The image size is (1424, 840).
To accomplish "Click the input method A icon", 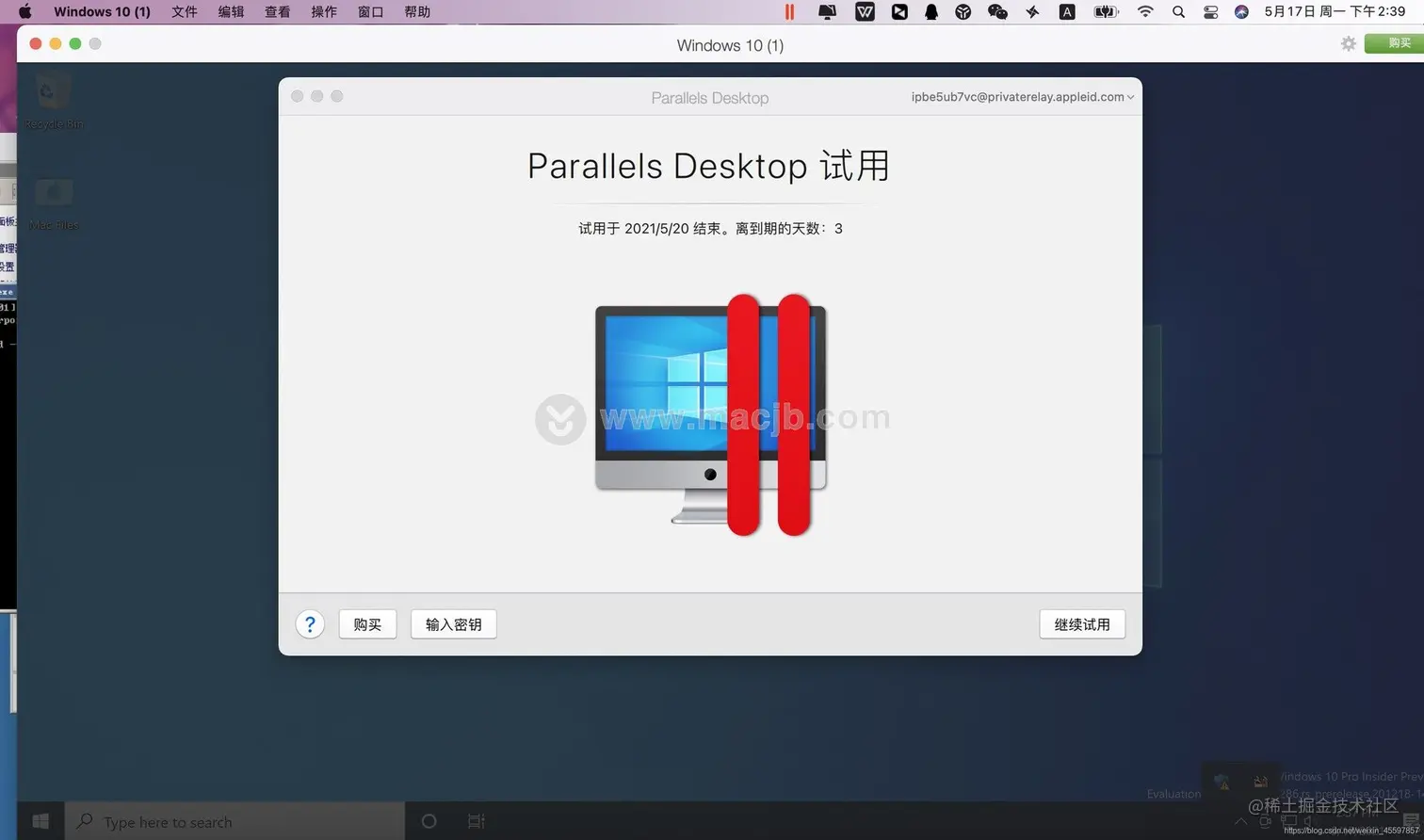I will pos(1067,11).
